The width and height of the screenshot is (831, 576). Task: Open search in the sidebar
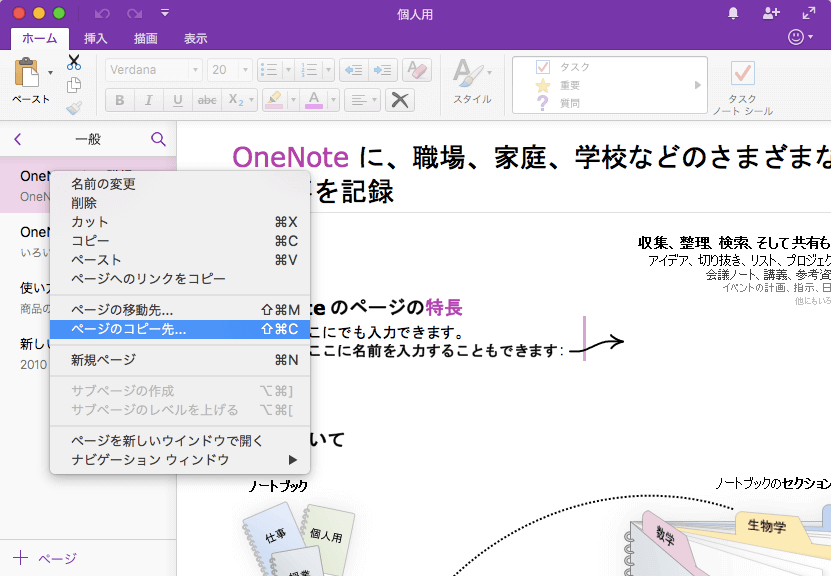pyautogui.click(x=158, y=139)
